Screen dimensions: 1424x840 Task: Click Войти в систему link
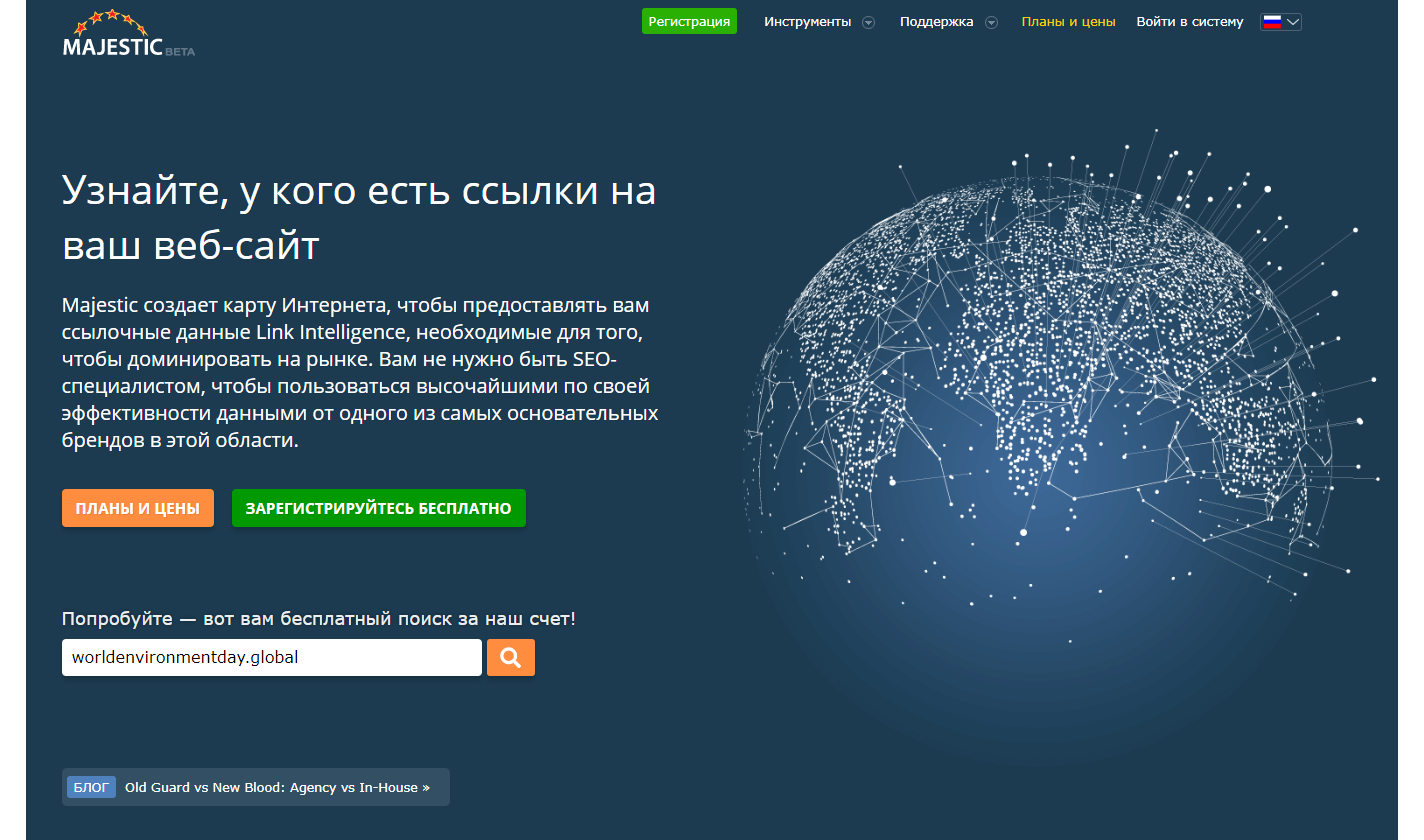coord(1189,22)
